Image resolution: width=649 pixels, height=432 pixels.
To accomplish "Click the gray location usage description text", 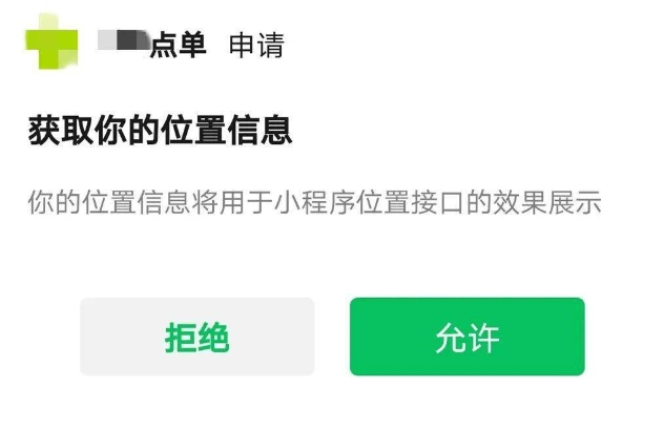I will click(x=314, y=203).
